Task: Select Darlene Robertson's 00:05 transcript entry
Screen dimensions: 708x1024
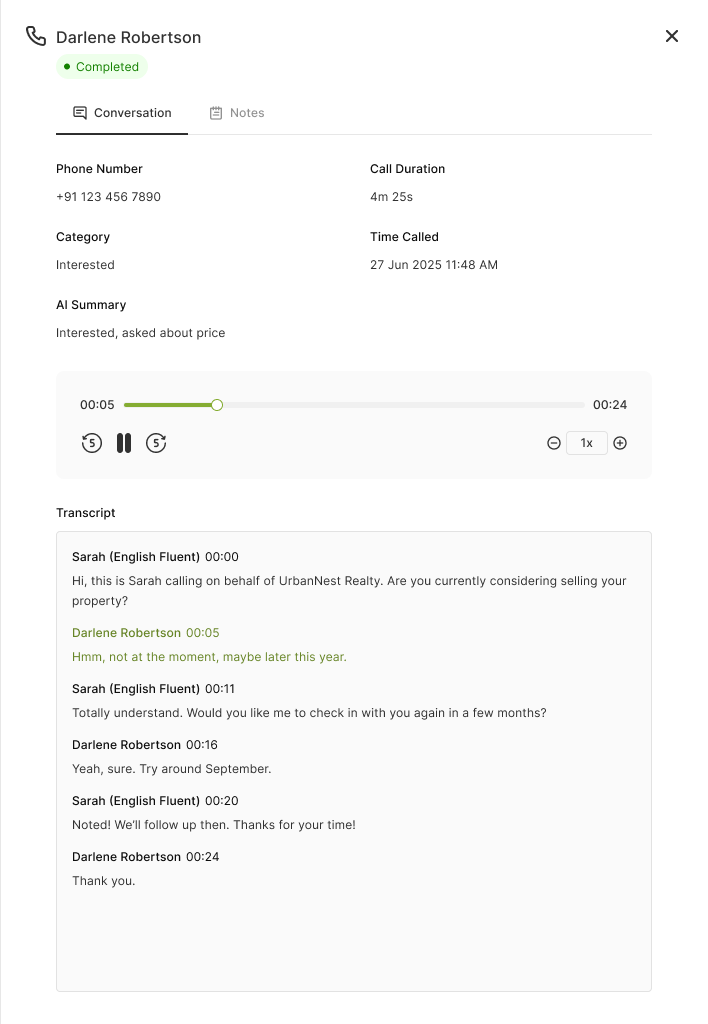Action: point(209,657)
